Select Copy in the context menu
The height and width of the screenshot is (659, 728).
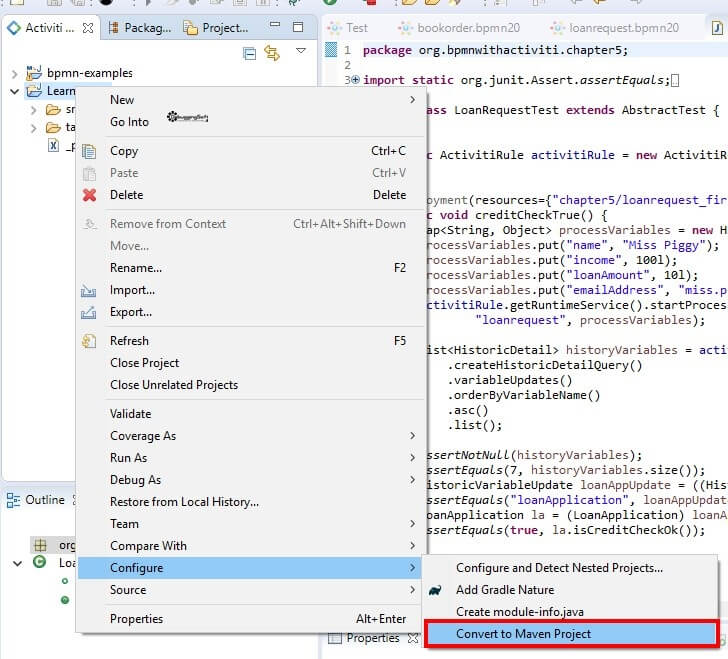click(250, 151)
